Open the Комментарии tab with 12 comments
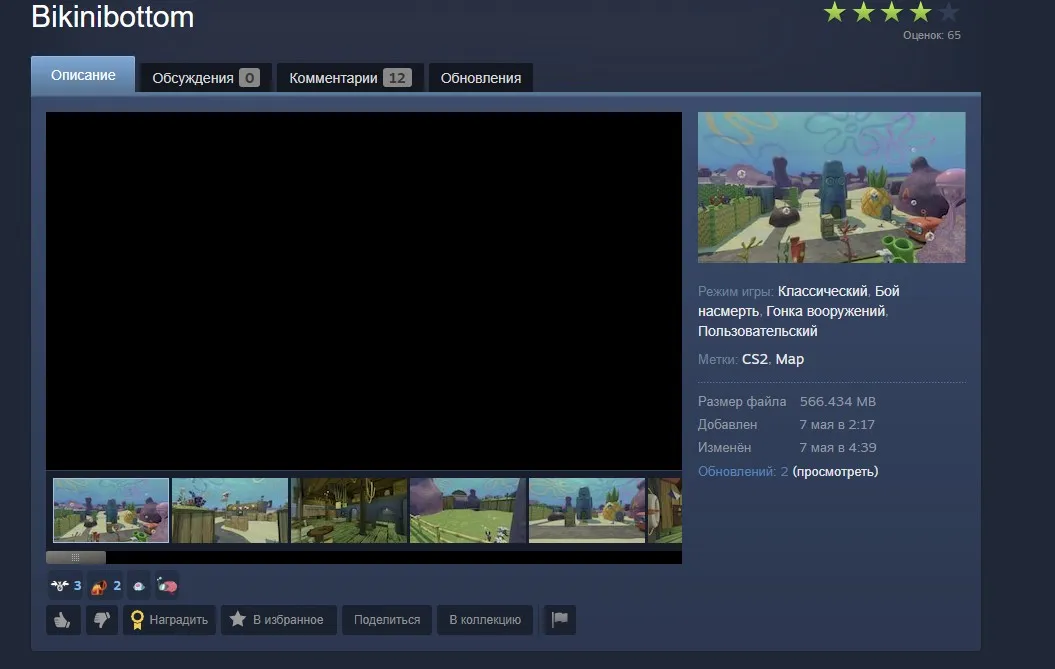Viewport: 1055px width, 669px height. [x=350, y=78]
